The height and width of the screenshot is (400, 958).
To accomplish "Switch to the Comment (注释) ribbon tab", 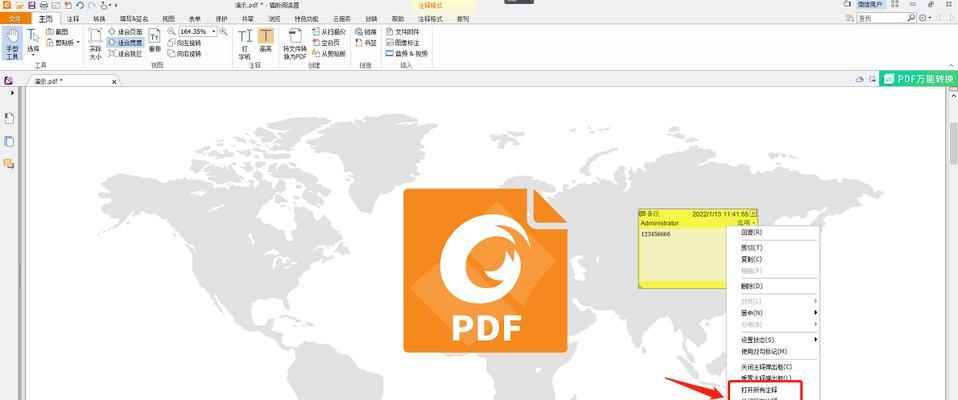I will click(x=73, y=19).
